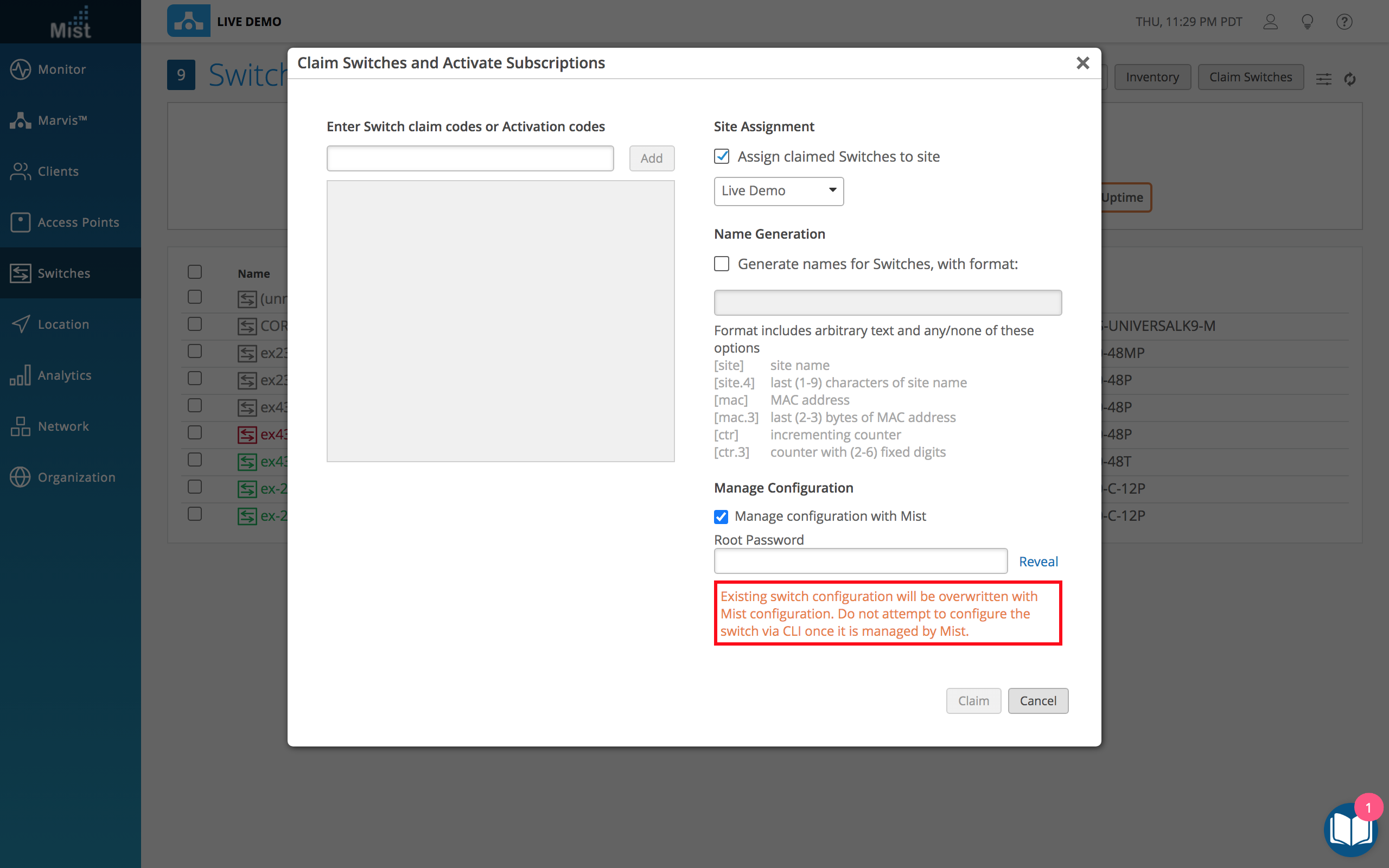Image resolution: width=1389 pixels, height=868 pixels.
Task: Enable Generate names for Switches checkbox
Action: click(722, 264)
